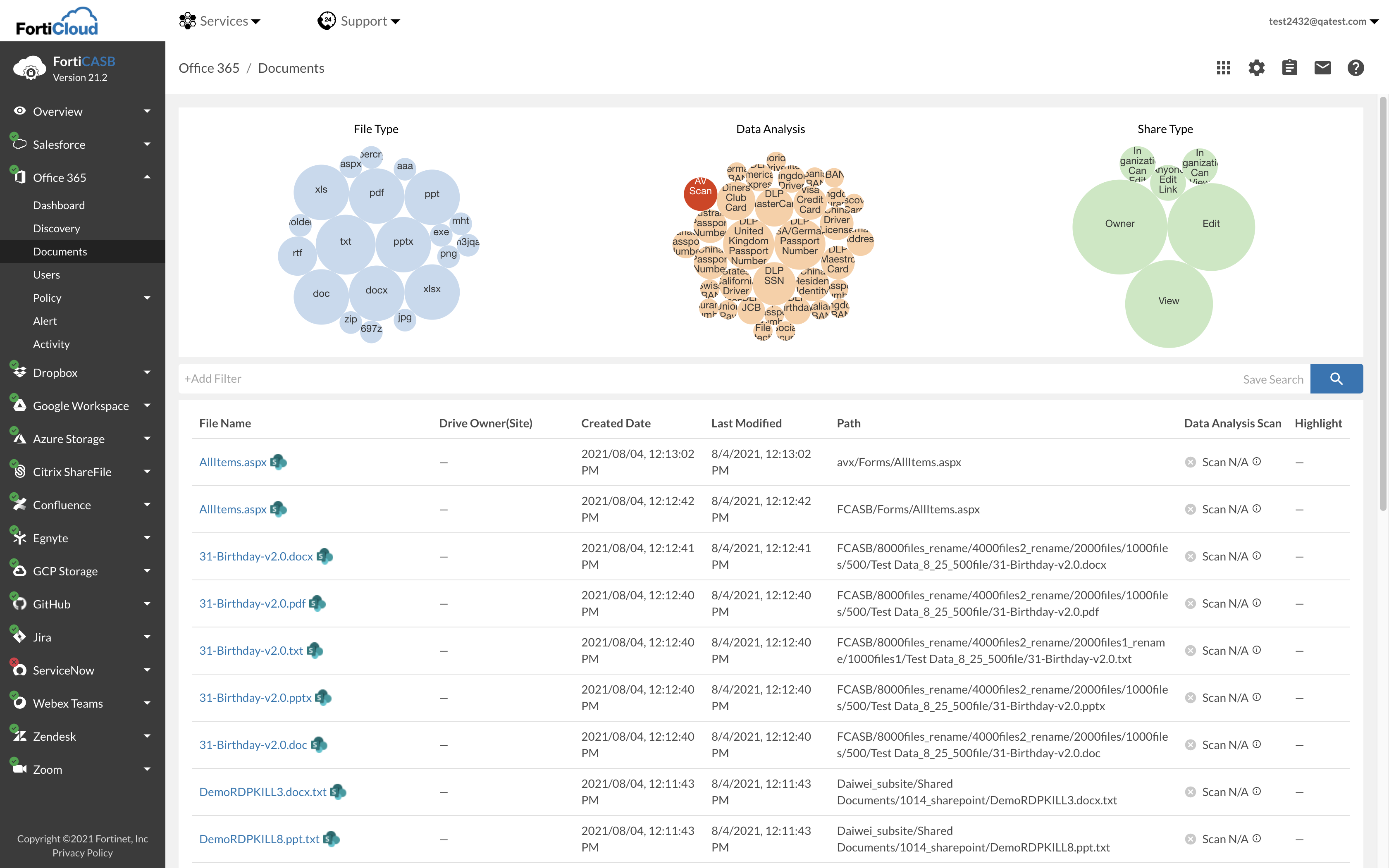Open the help question mark icon
1389x868 pixels.
pyautogui.click(x=1355, y=68)
